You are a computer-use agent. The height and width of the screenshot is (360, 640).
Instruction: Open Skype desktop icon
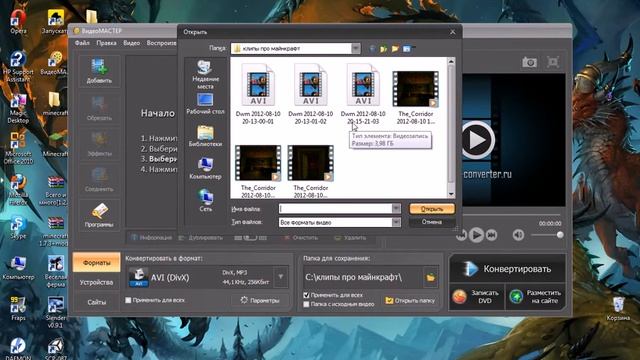click(18, 227)
